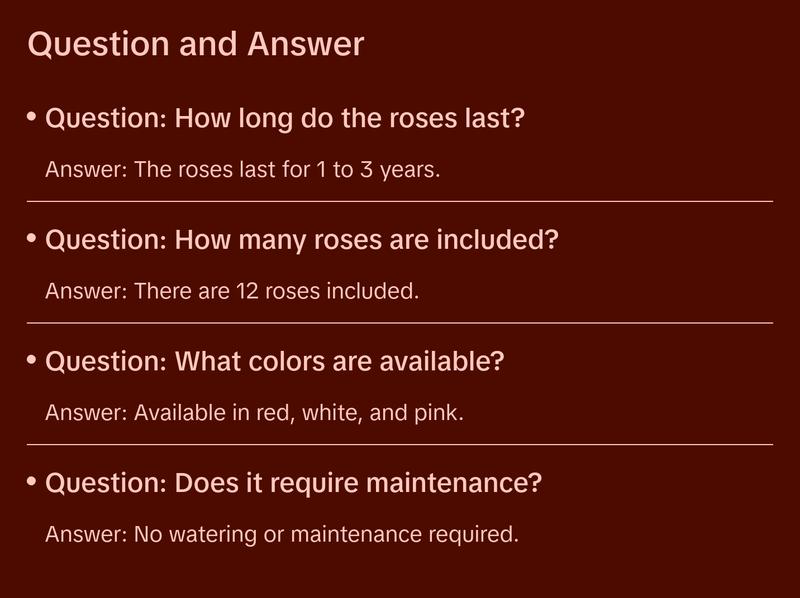Viewport: 800px width, 598px height.
Task: Expand the 'Does it require maintenance?' question
Action: point(294,484)
